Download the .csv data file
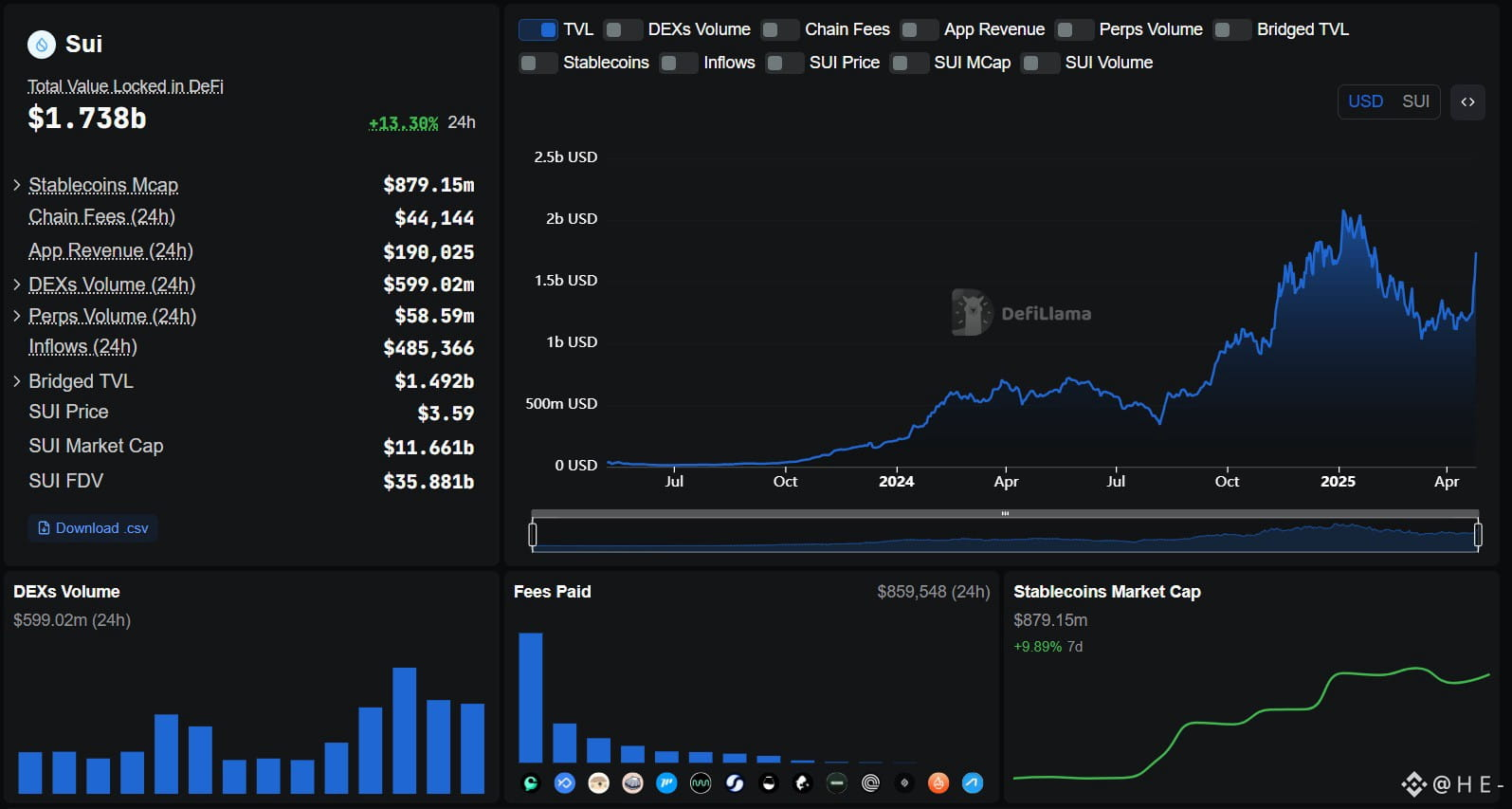1512x809 pixels. (93, 528)
